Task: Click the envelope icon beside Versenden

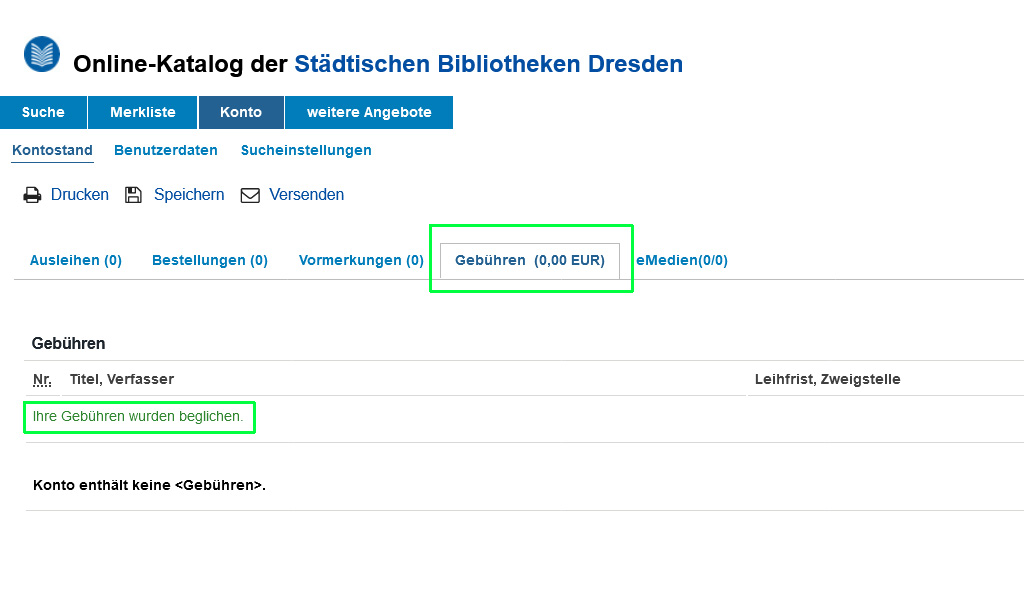Action: click(250, 195)
